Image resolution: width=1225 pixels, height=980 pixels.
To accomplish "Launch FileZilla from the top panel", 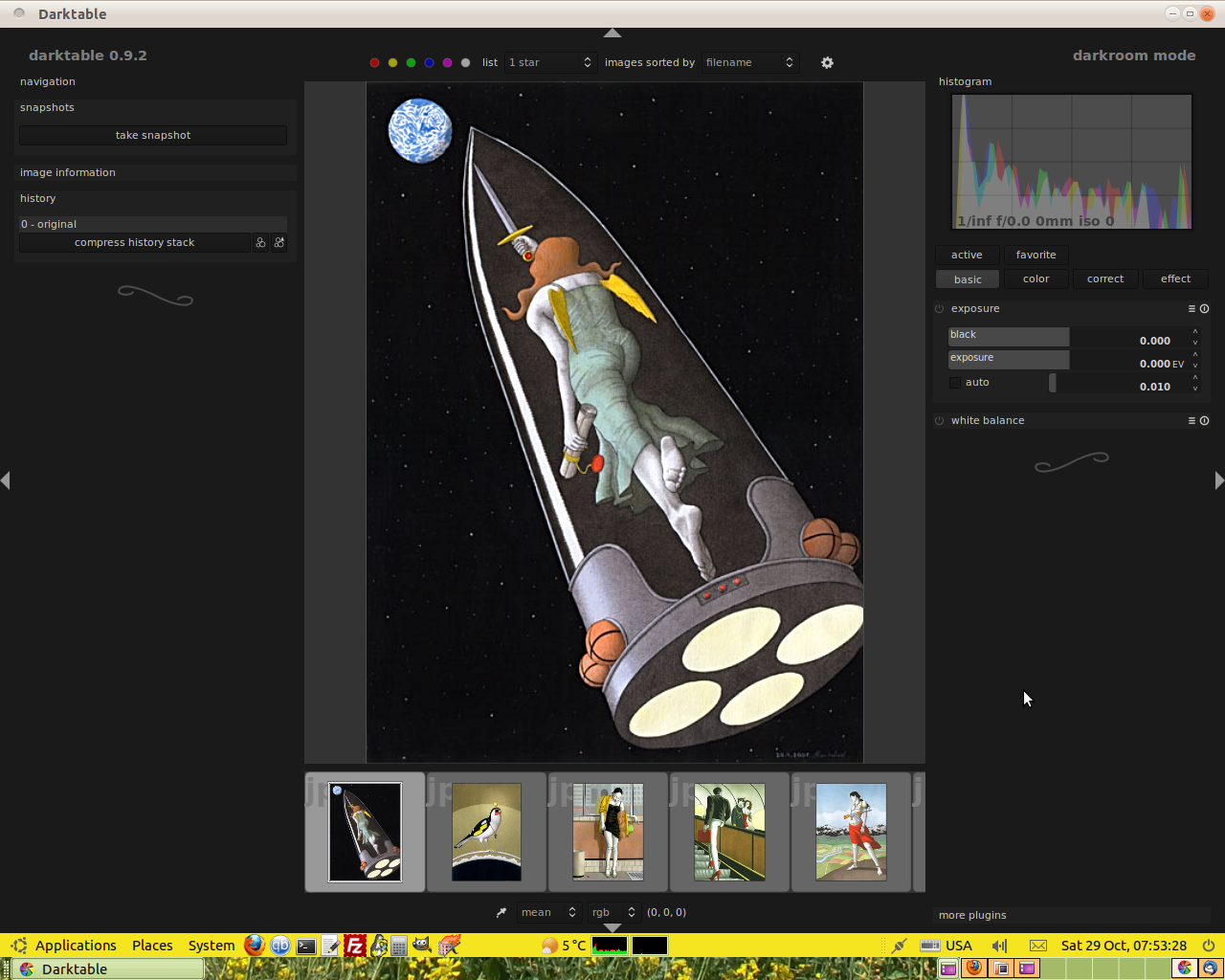I will (354, 946).
